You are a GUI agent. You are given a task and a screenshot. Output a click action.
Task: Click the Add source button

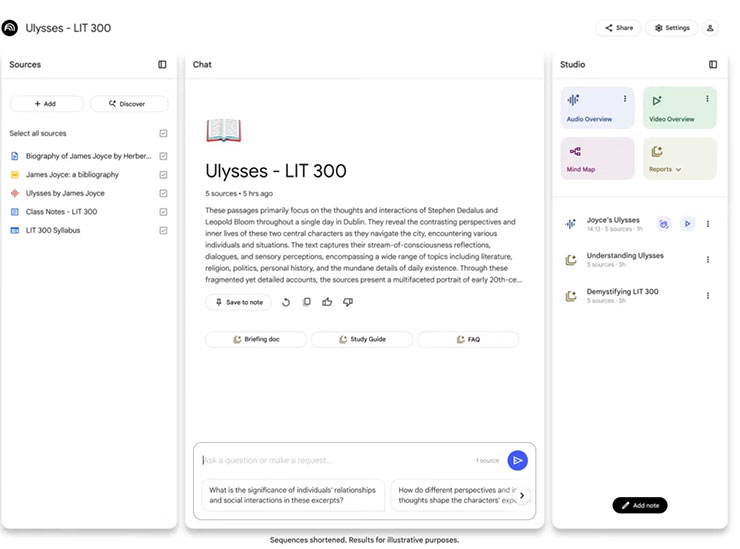tap(45, 104)
